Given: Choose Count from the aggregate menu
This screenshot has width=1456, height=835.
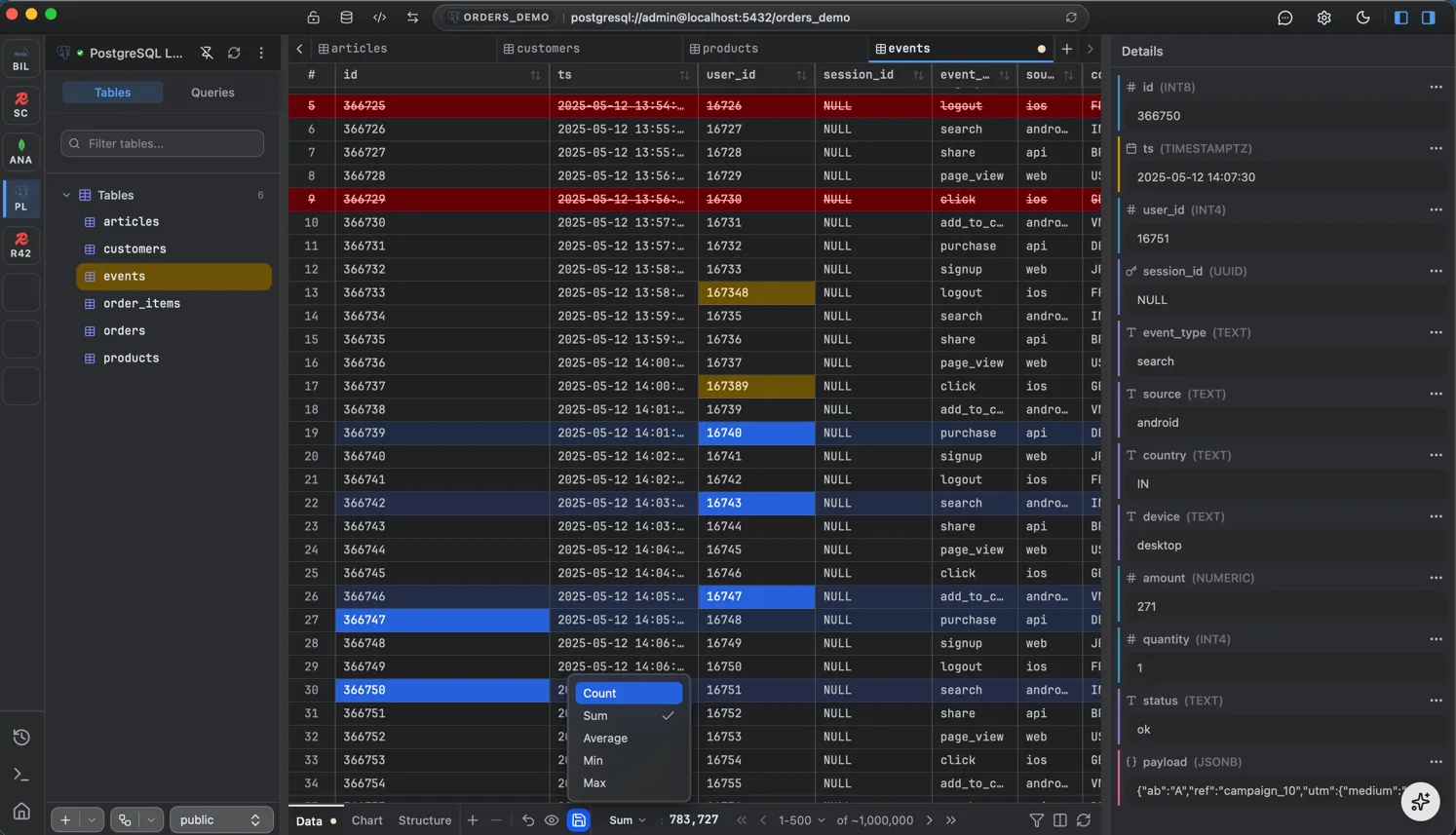Looking at the screenshot, I should [629, 693].
